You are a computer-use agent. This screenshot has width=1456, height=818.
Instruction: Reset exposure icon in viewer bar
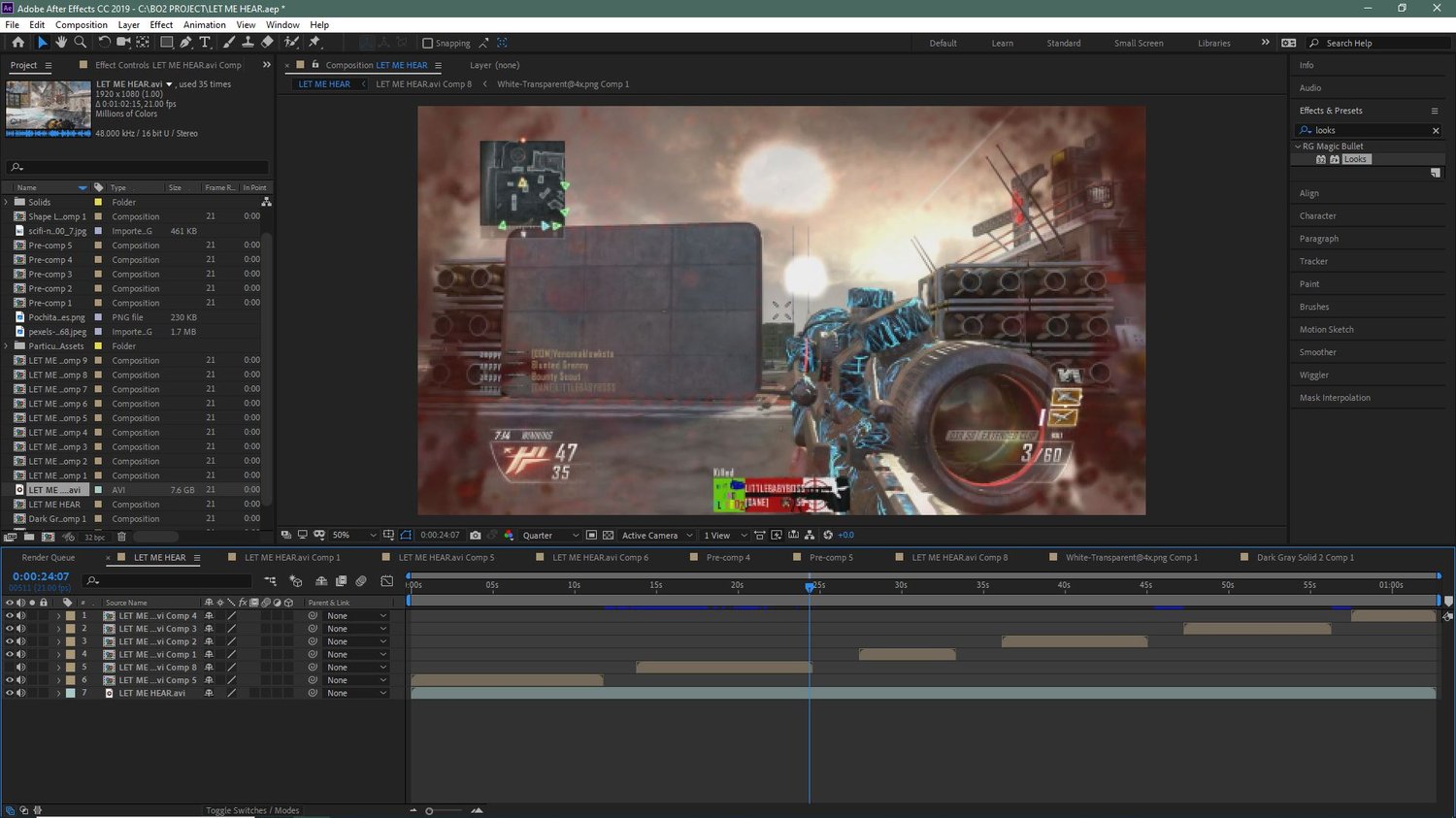point(828,536)
